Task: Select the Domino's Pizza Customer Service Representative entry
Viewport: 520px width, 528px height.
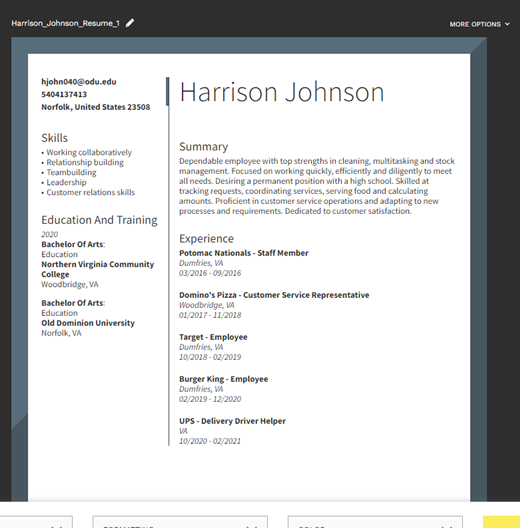Action: [274, 295]
